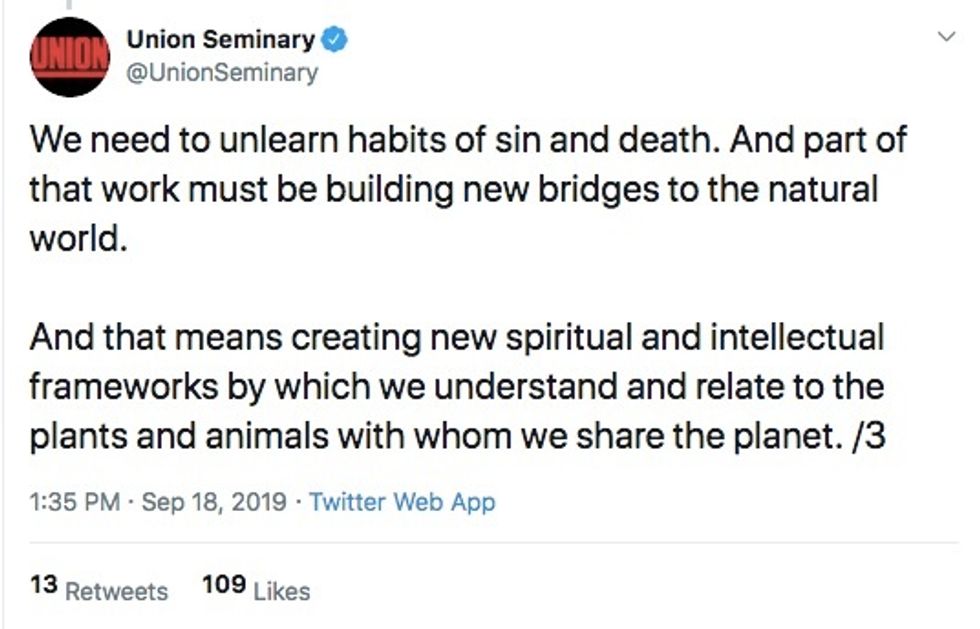This screenshot has height=629, width=980.
Task: Click the Twitter Web App source link
Action: 402,502
